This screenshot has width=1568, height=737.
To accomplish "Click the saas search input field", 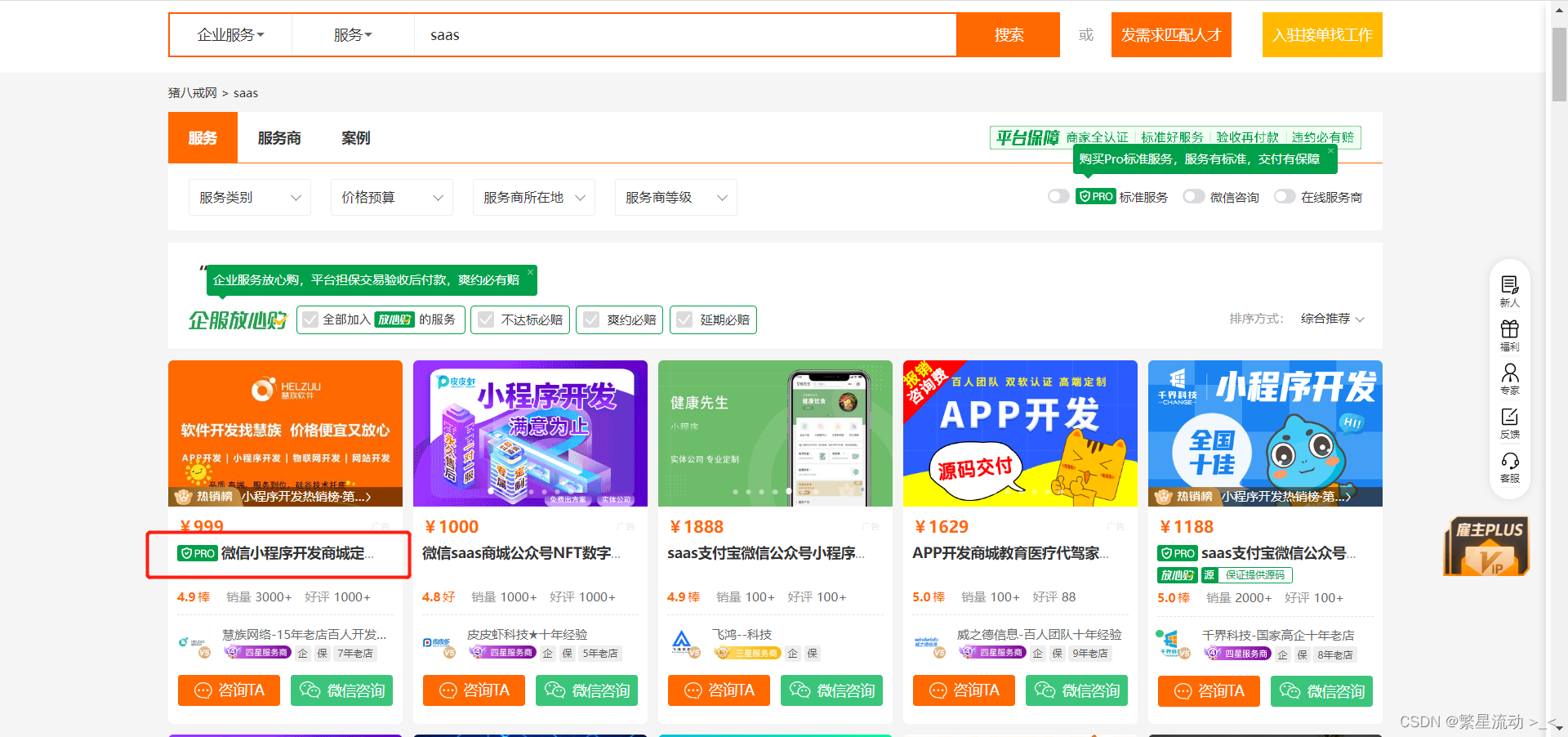I will (x=686, y=35).
